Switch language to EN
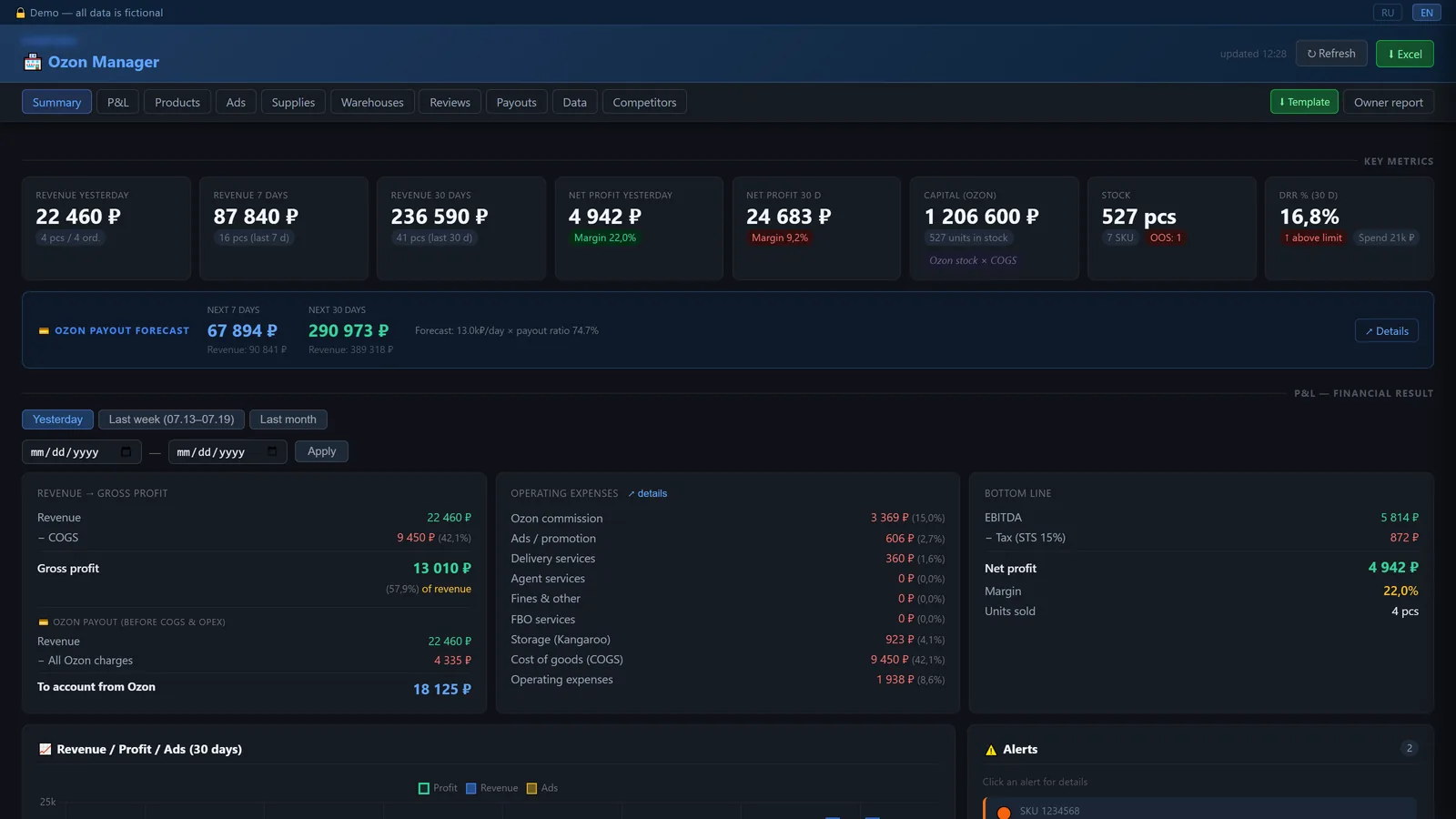The width and height of the screenshot is (1456, 819). tap(1427, 13)
